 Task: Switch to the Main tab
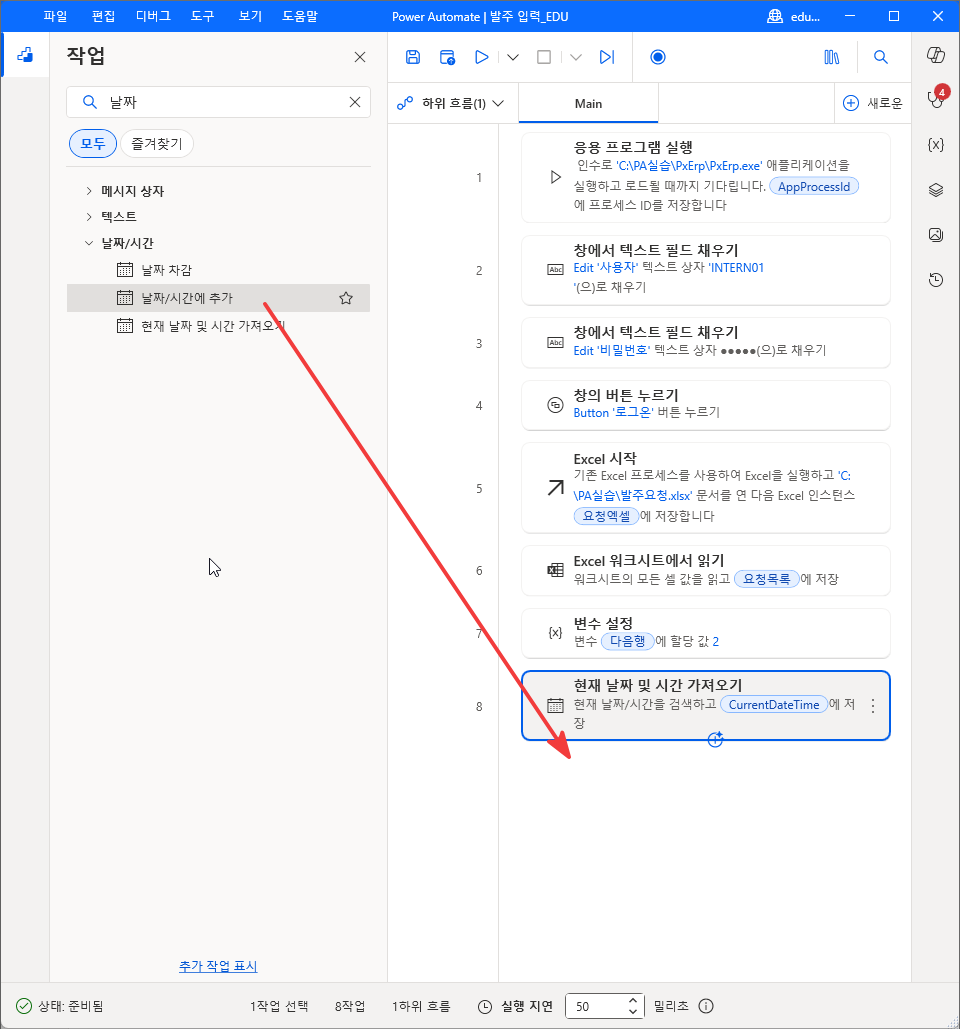(588, 103)
